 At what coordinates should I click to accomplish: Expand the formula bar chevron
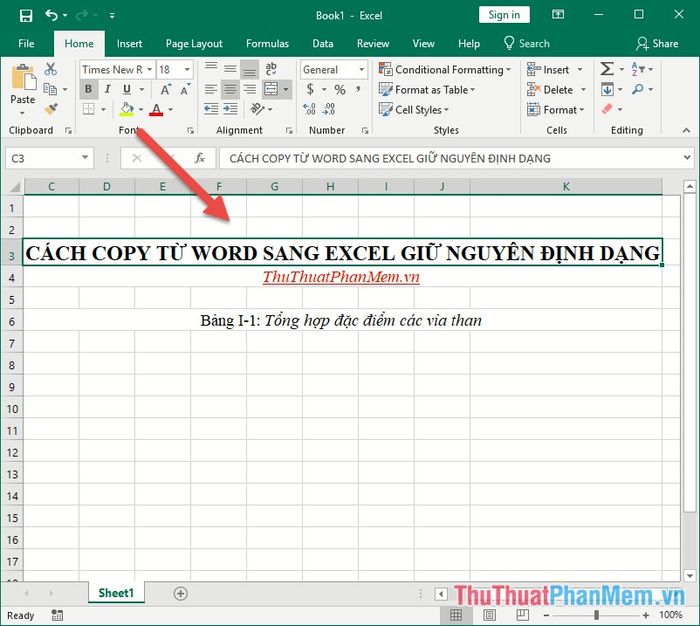pos(687,158)
